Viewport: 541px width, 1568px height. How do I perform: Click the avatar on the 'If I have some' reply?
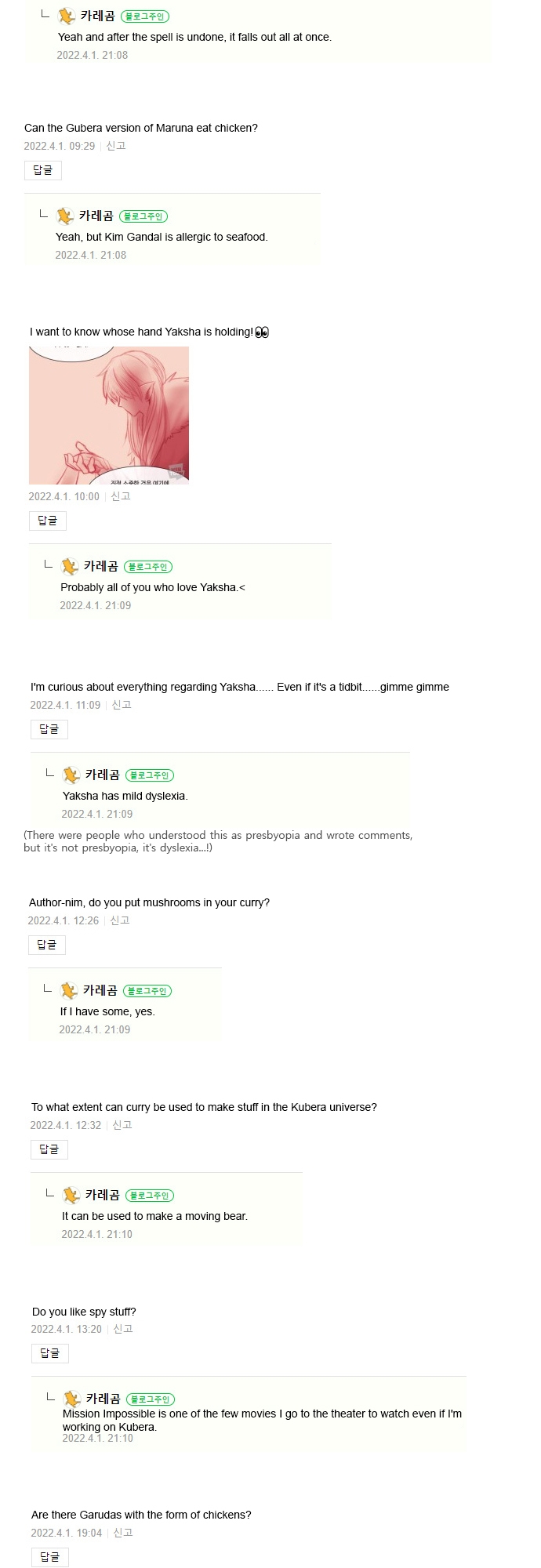click(69, 990)
